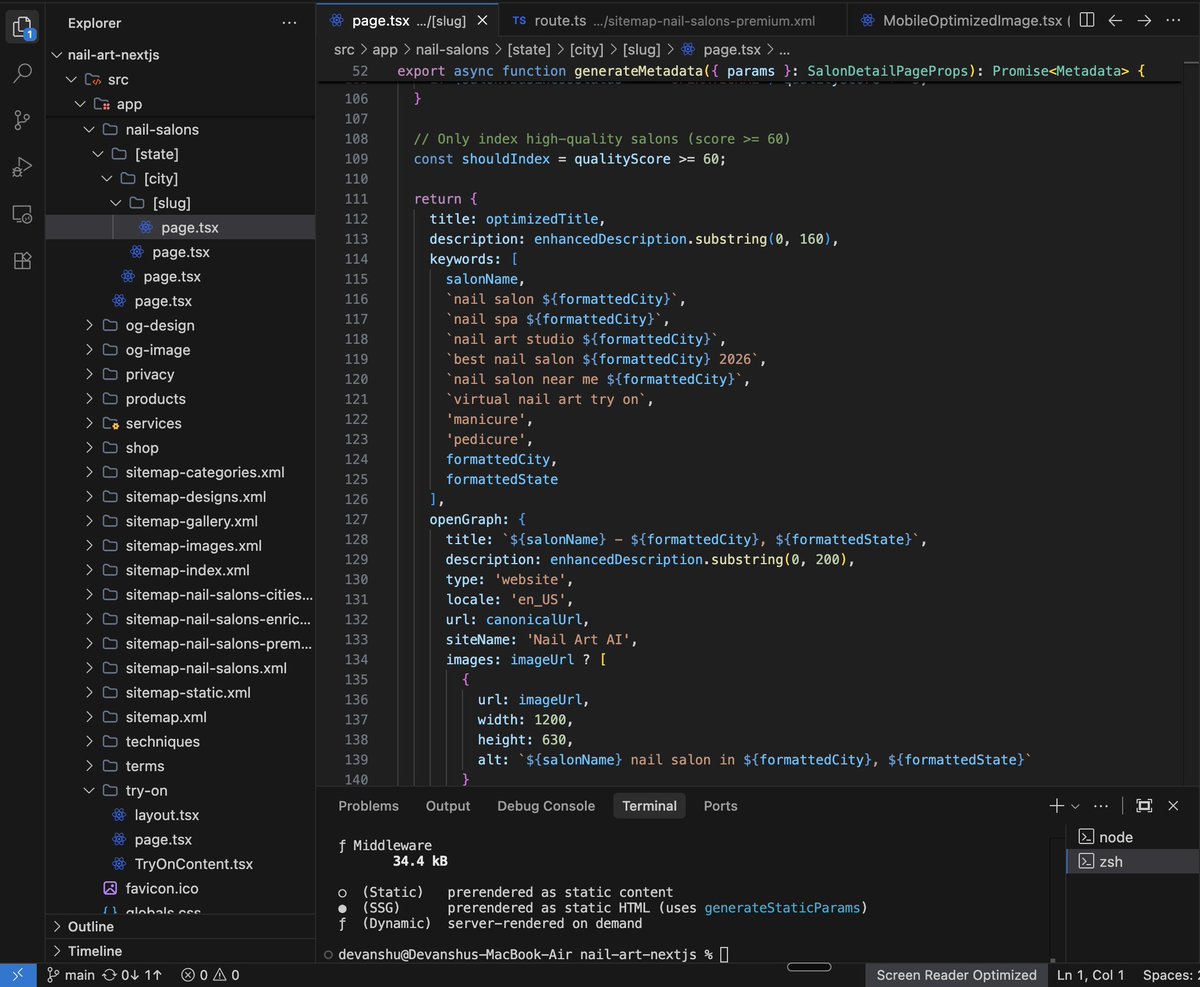Expand the privacy folder
The width and height of the screenshot is (1200, 987).
pyautogui.click(x=181, y=374)
